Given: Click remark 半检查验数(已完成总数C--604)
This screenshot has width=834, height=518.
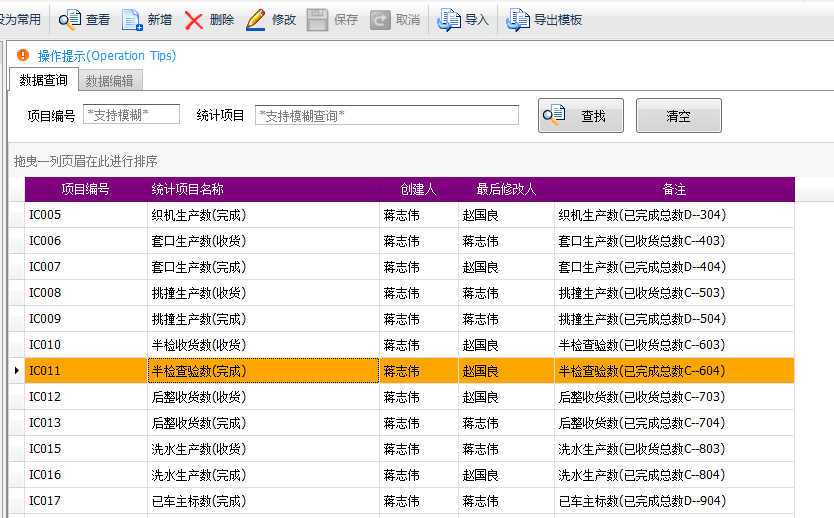Looking at the screenshot, I should pos(674,371).
